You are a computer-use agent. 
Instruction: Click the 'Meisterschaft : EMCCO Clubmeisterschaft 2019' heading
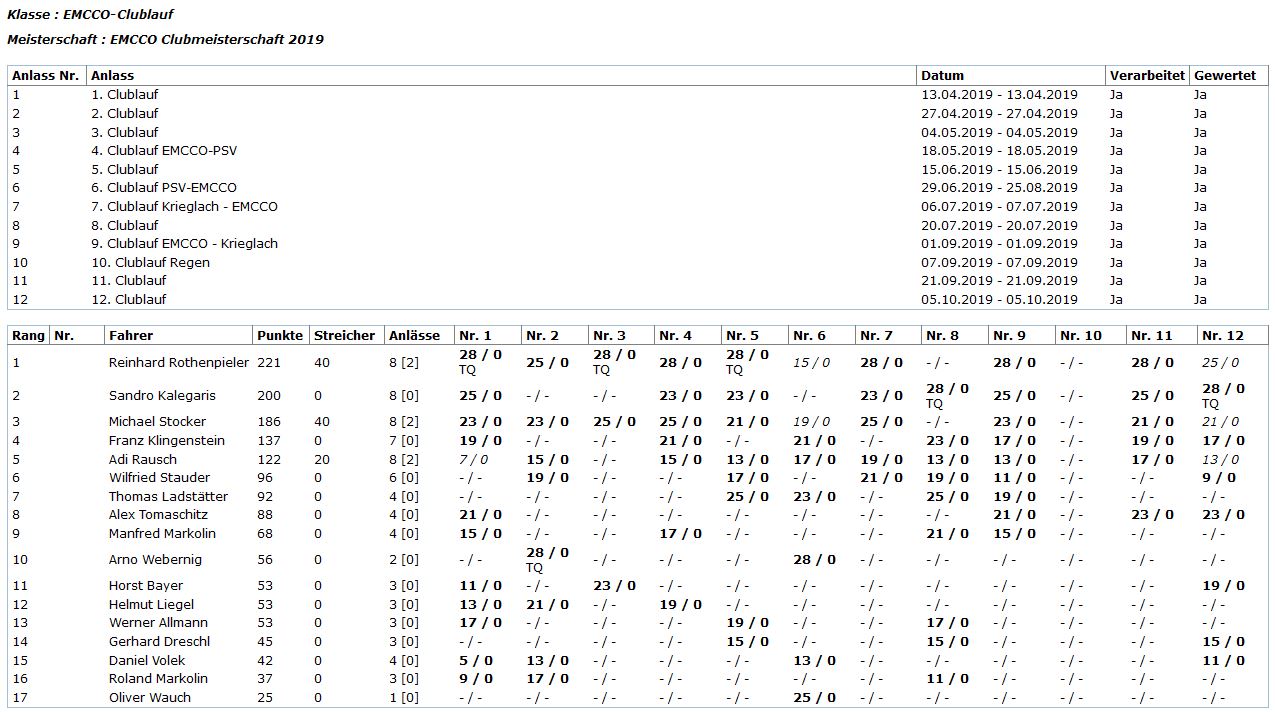[165, 40]
